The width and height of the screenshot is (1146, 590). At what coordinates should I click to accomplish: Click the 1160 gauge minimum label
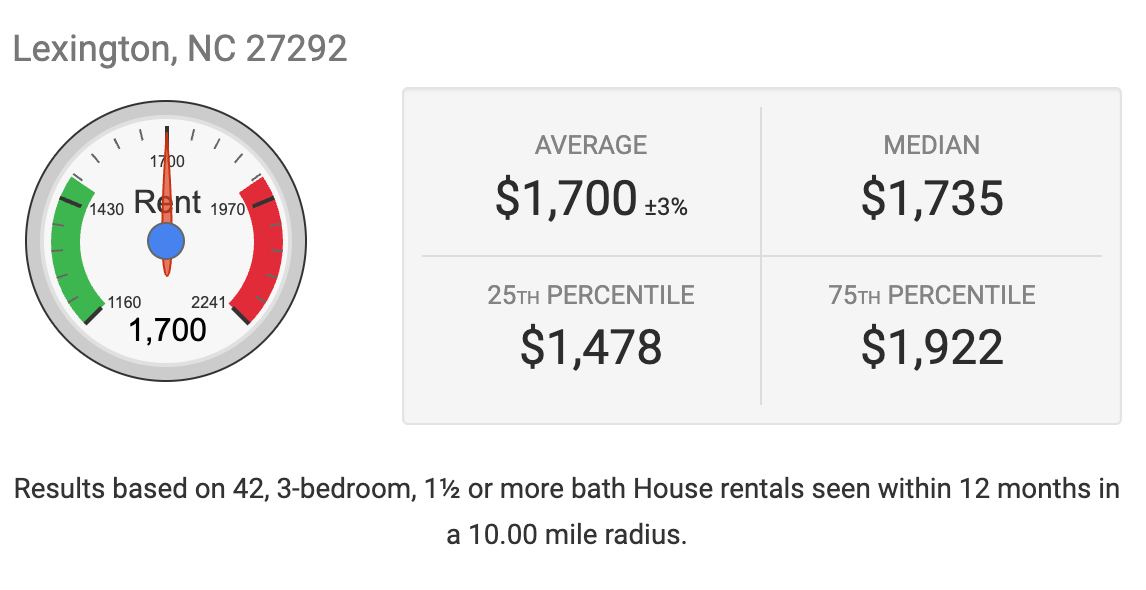(x=124, y=303)
